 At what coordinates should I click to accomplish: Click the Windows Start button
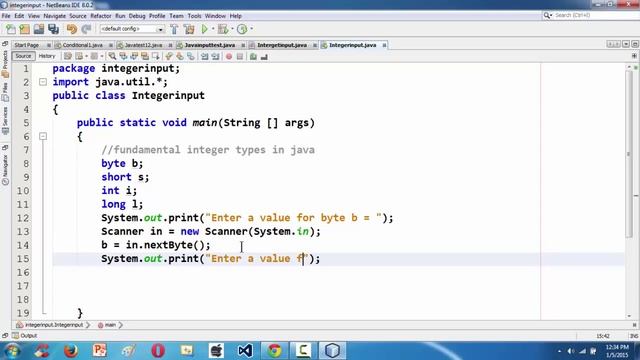point(12,351)
